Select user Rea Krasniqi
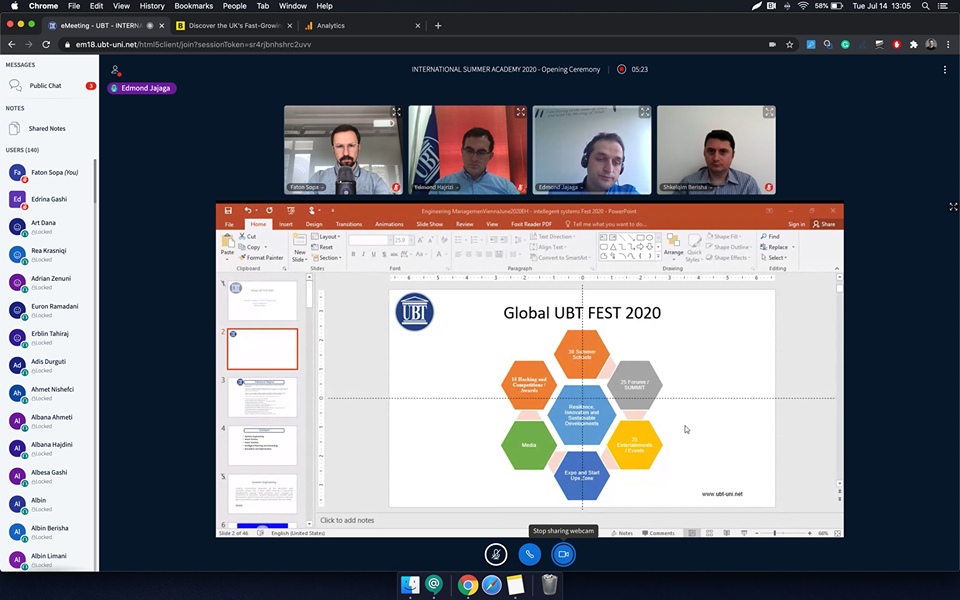This screenshot has height=600, width=960. (x=49, y=255)
